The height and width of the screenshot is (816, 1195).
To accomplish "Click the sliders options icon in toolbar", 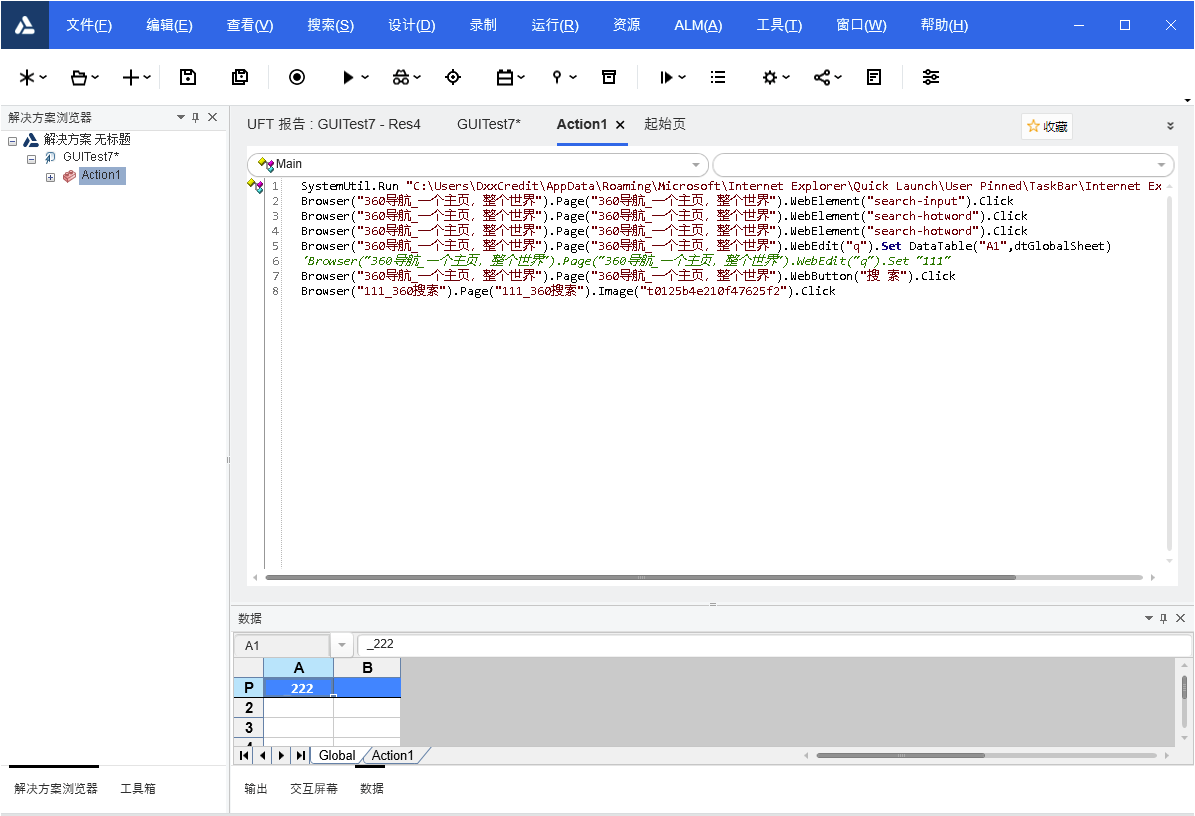I will (x=931, y=77).
